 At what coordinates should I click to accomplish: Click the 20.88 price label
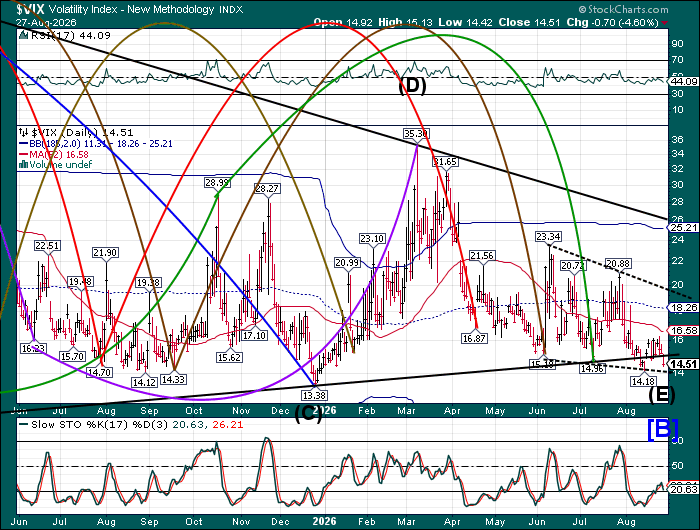click(x=618, y=263)
